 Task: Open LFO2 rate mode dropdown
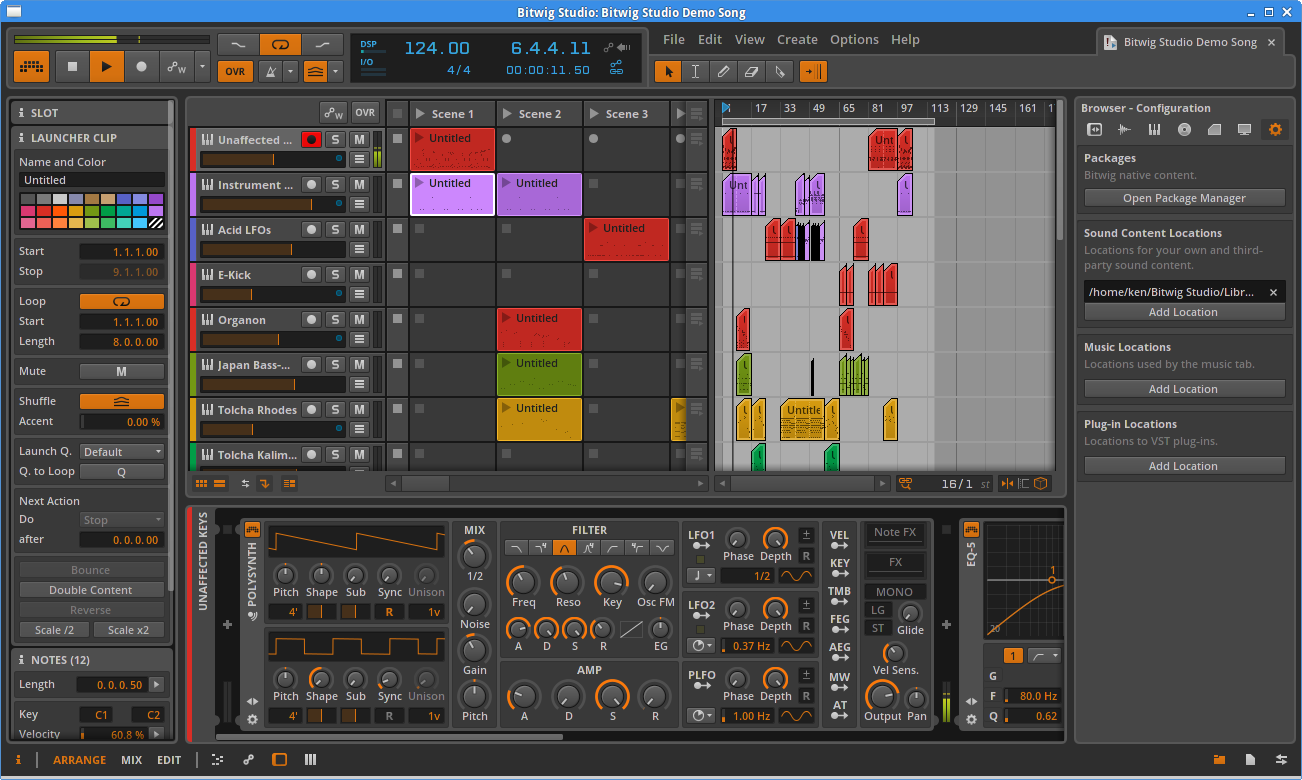pos(702,646)
